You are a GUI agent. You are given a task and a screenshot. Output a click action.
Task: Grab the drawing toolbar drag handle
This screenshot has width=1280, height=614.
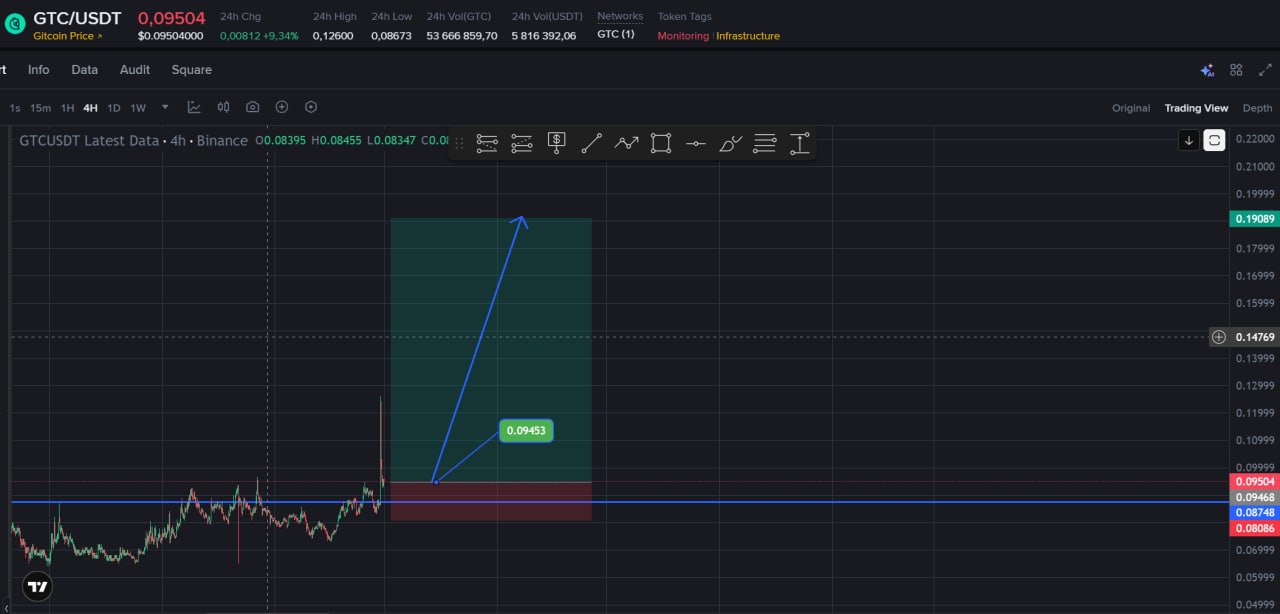point(460,143)
